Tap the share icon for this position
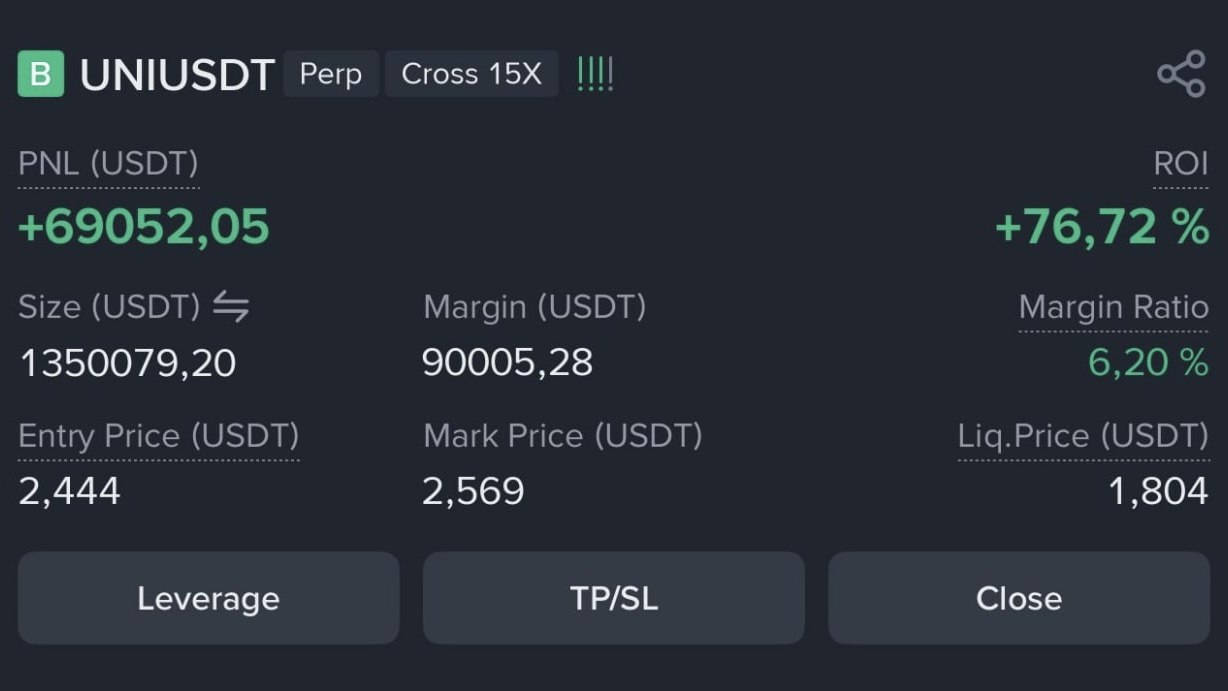This screenshot has height=691, width=1228. 1181,75
